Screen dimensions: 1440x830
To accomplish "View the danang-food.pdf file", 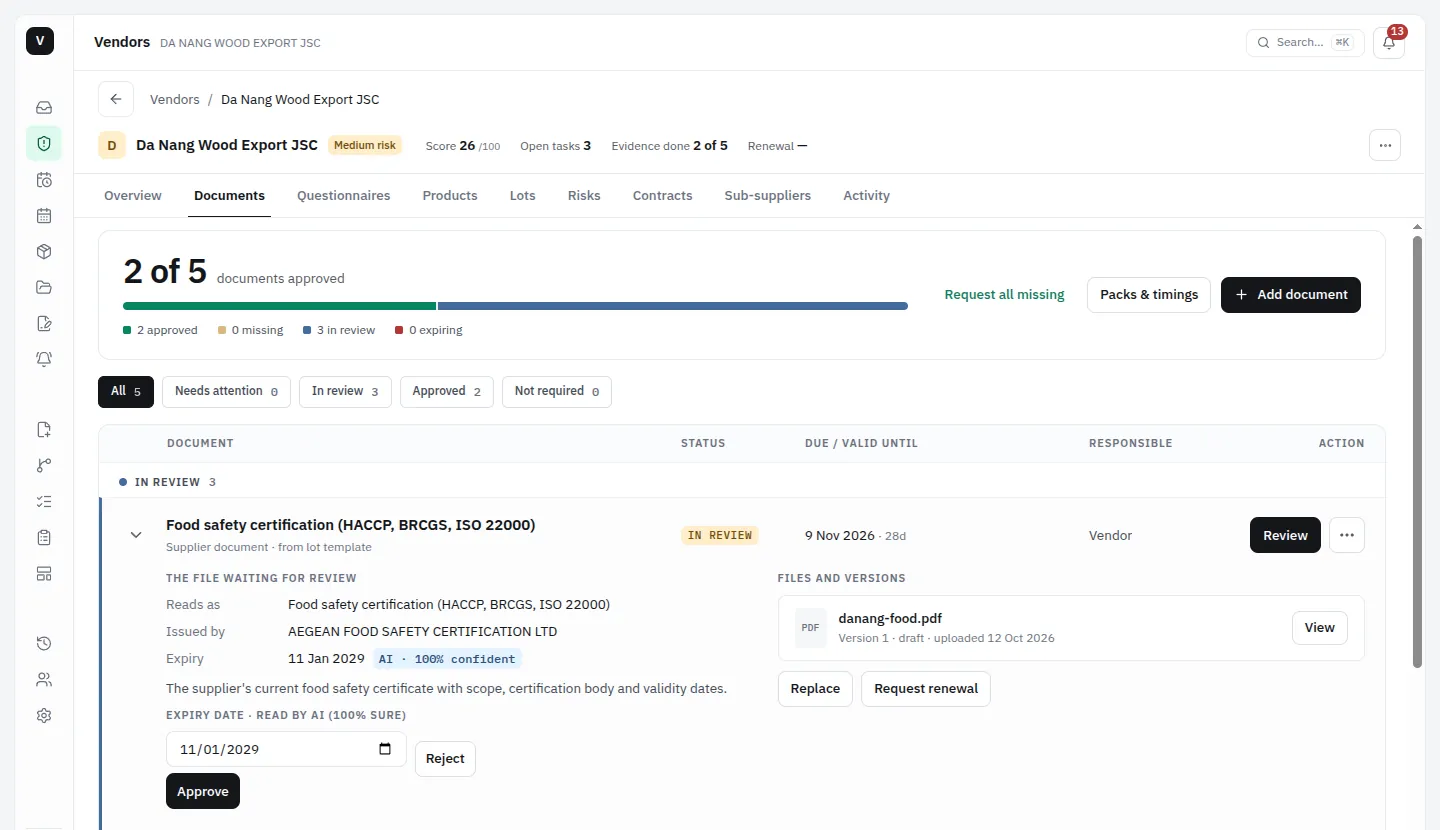I will pos(1319,628).
